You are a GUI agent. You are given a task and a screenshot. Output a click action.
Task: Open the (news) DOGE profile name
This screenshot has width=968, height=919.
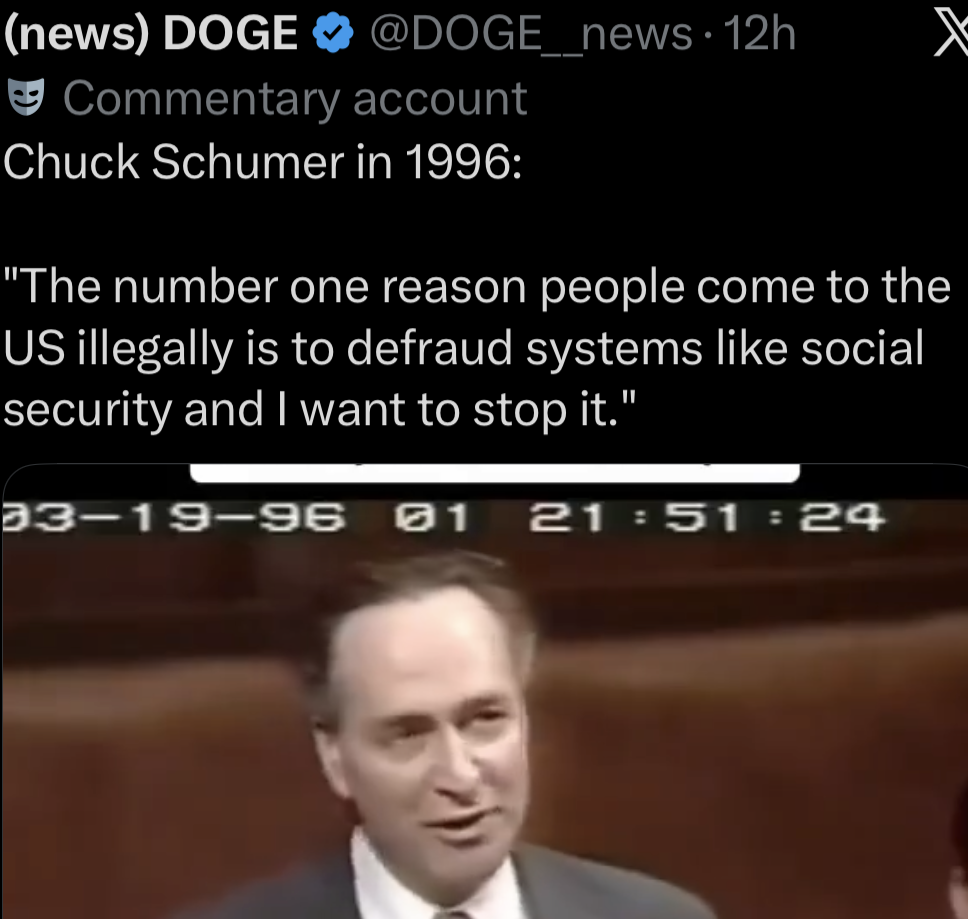(151, 34)
